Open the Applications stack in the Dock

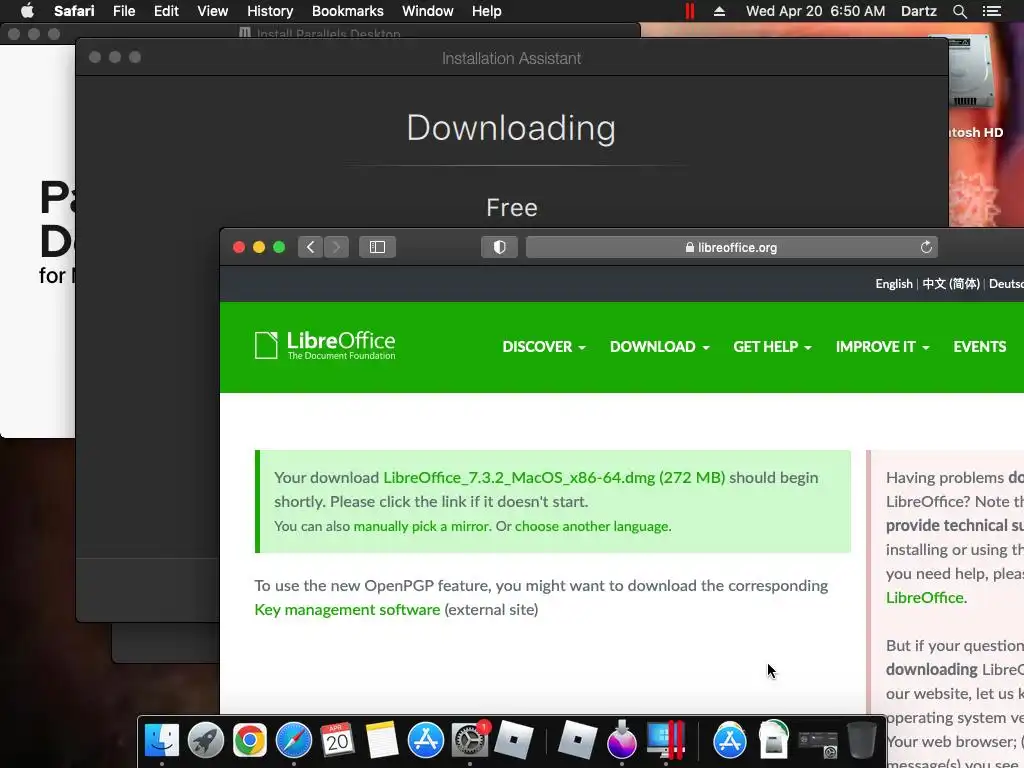(x=729, y=741)
